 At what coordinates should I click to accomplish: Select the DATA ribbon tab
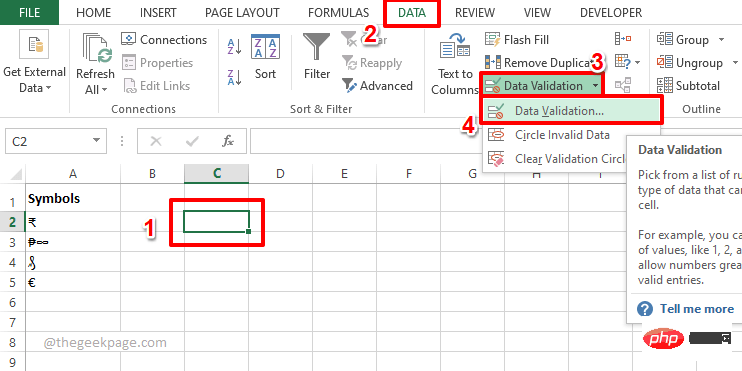[412, 13]
